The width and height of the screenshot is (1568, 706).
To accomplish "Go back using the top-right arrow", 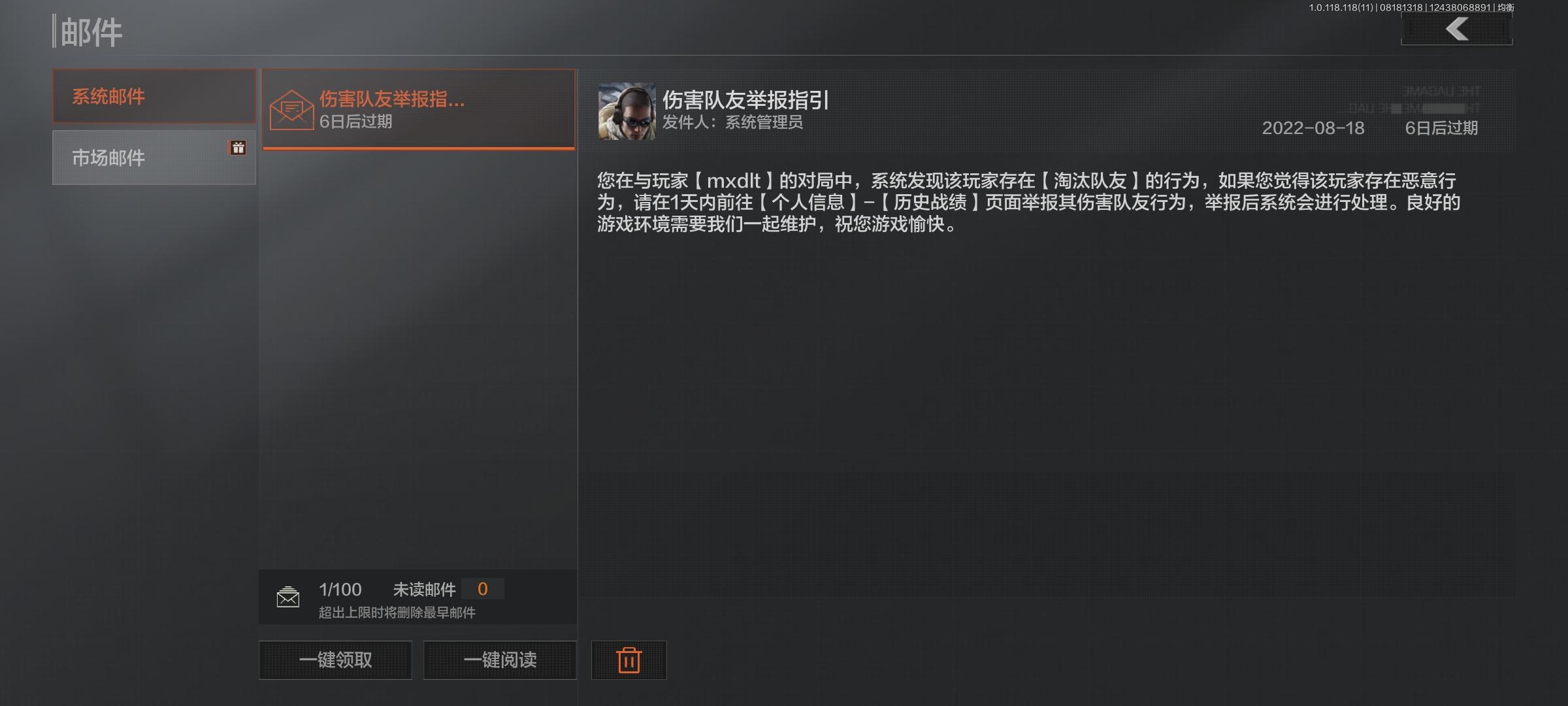I will pos(1456,29).
